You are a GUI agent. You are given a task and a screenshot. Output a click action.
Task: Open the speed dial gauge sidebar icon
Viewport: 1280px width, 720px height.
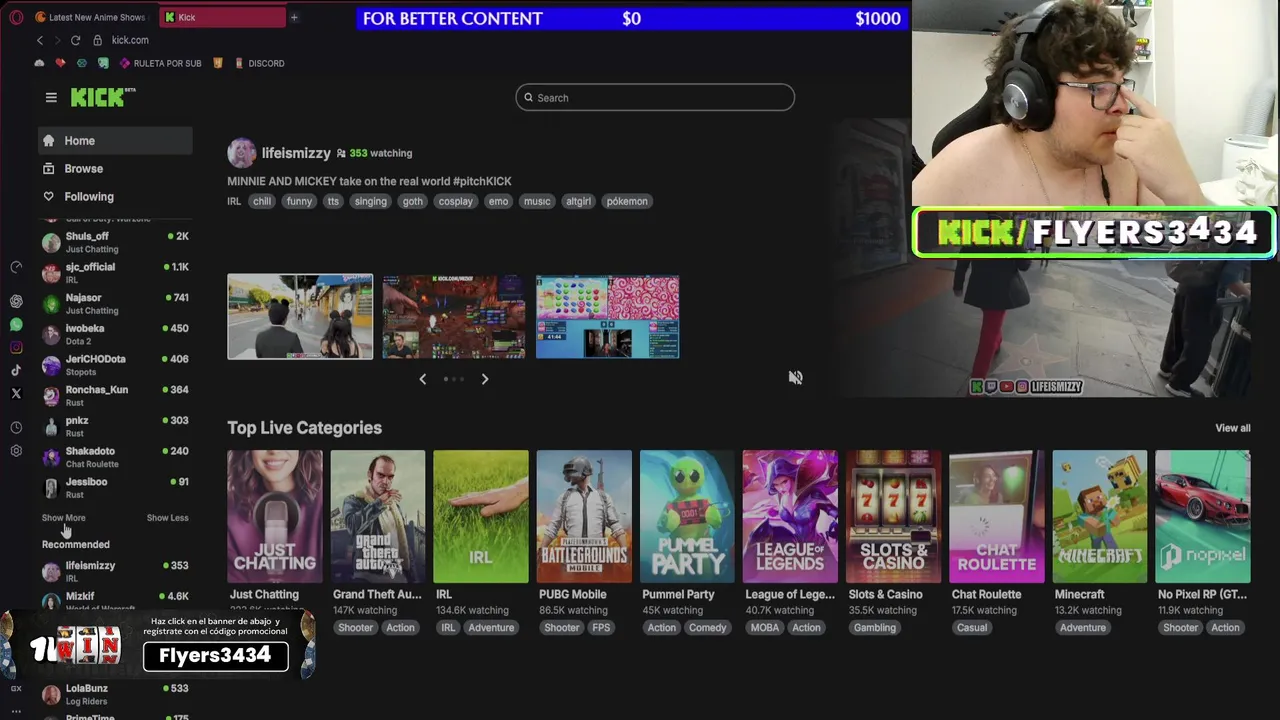click(x=16, y=267)
